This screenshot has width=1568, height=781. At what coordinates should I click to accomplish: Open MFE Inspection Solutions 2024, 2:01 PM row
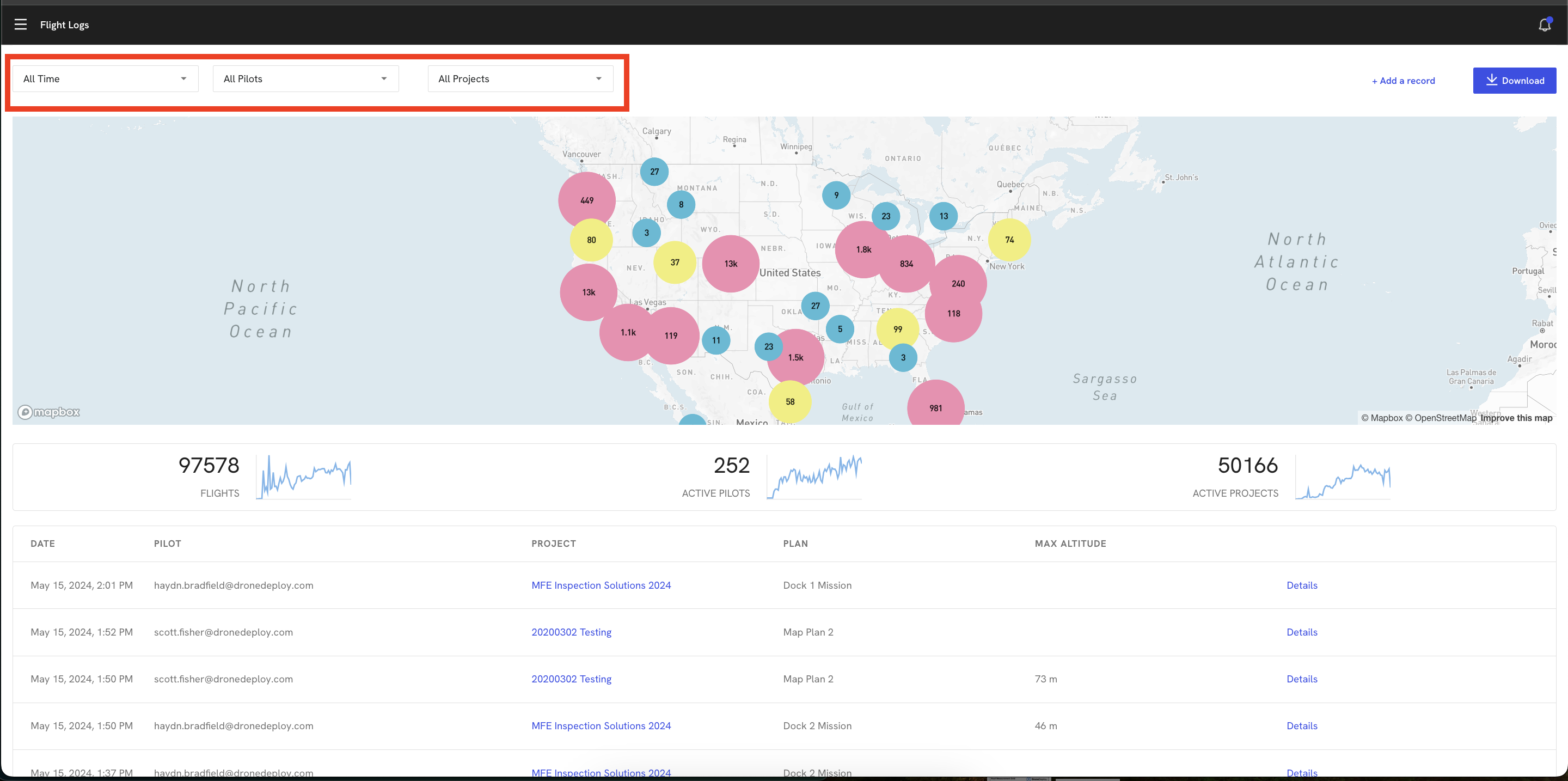click(x=601, y=585)
